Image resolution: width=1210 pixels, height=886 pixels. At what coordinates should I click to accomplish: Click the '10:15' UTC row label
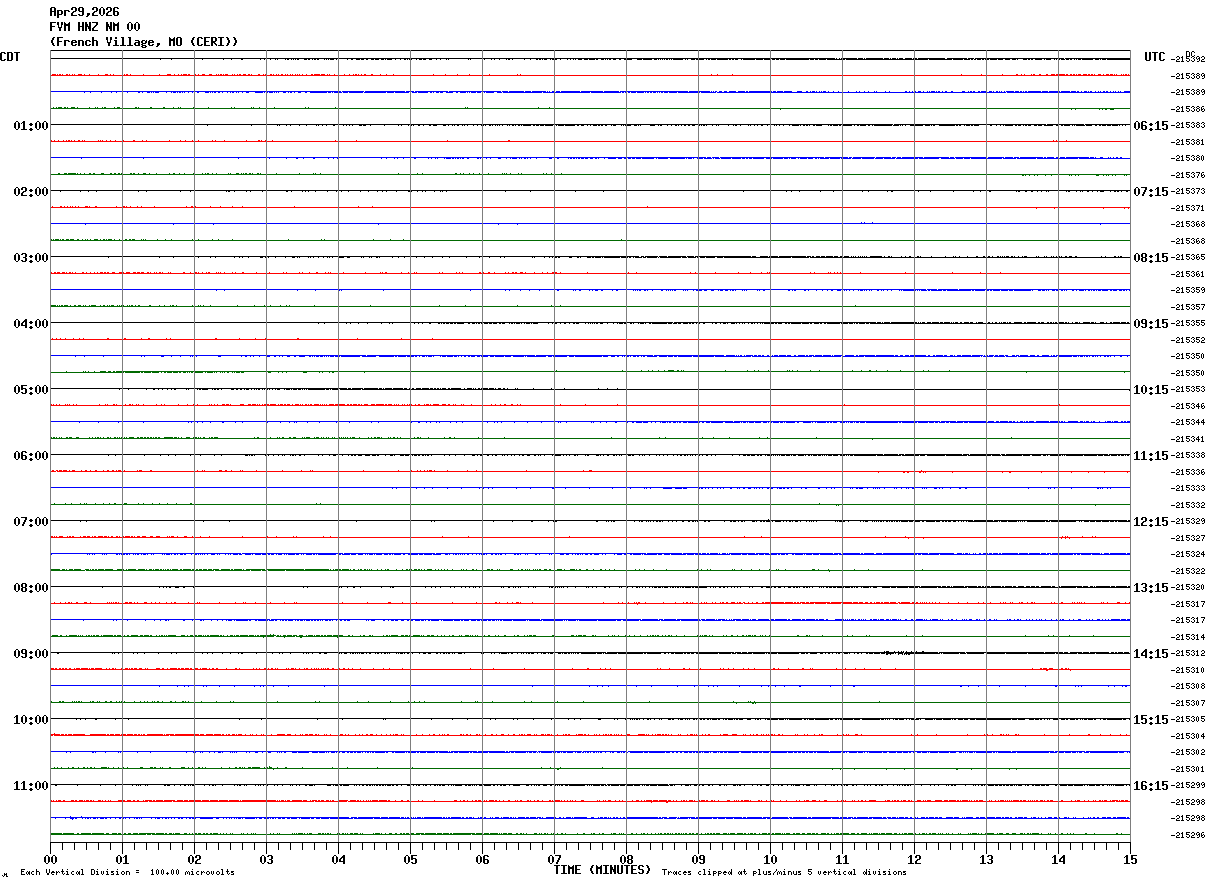click(x=1150, y=390)
